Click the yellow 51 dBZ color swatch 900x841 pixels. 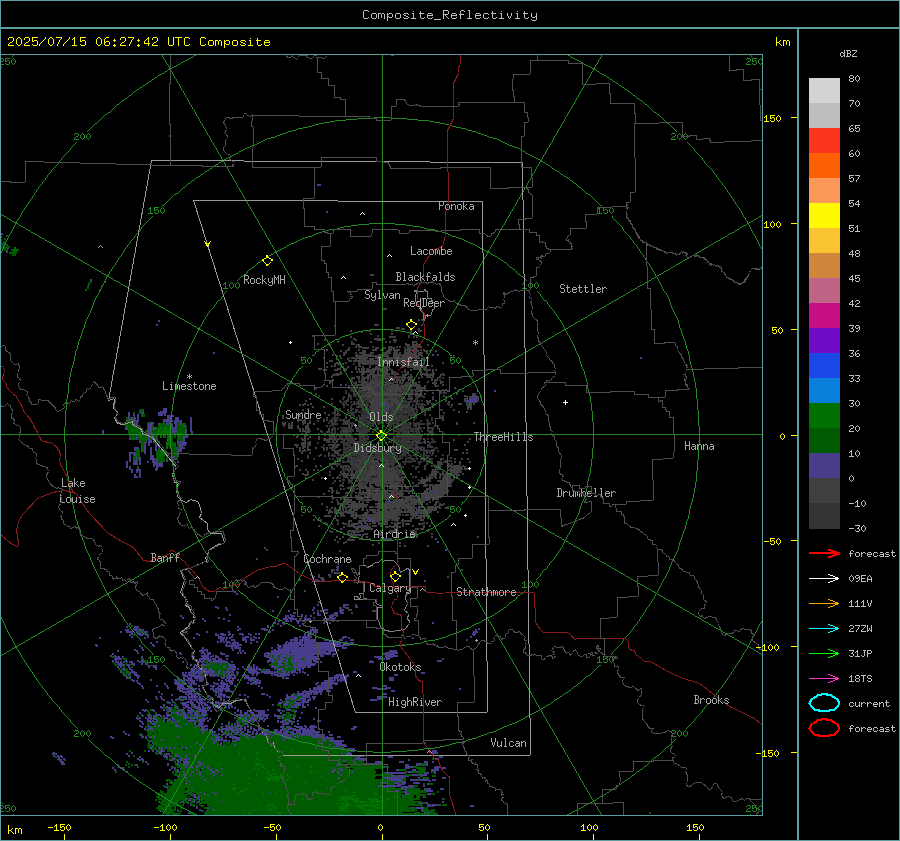click(x=824, y=215)
